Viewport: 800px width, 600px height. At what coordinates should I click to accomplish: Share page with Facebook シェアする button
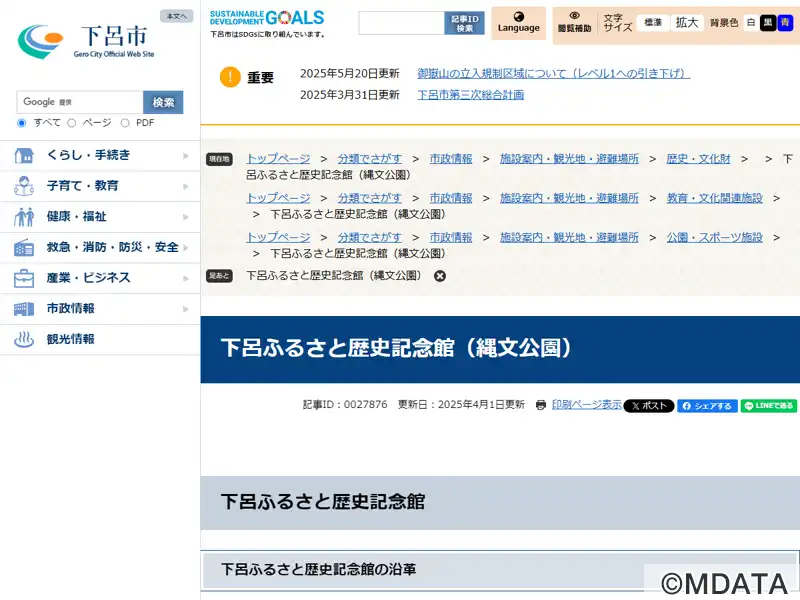(x=707, y=406)
